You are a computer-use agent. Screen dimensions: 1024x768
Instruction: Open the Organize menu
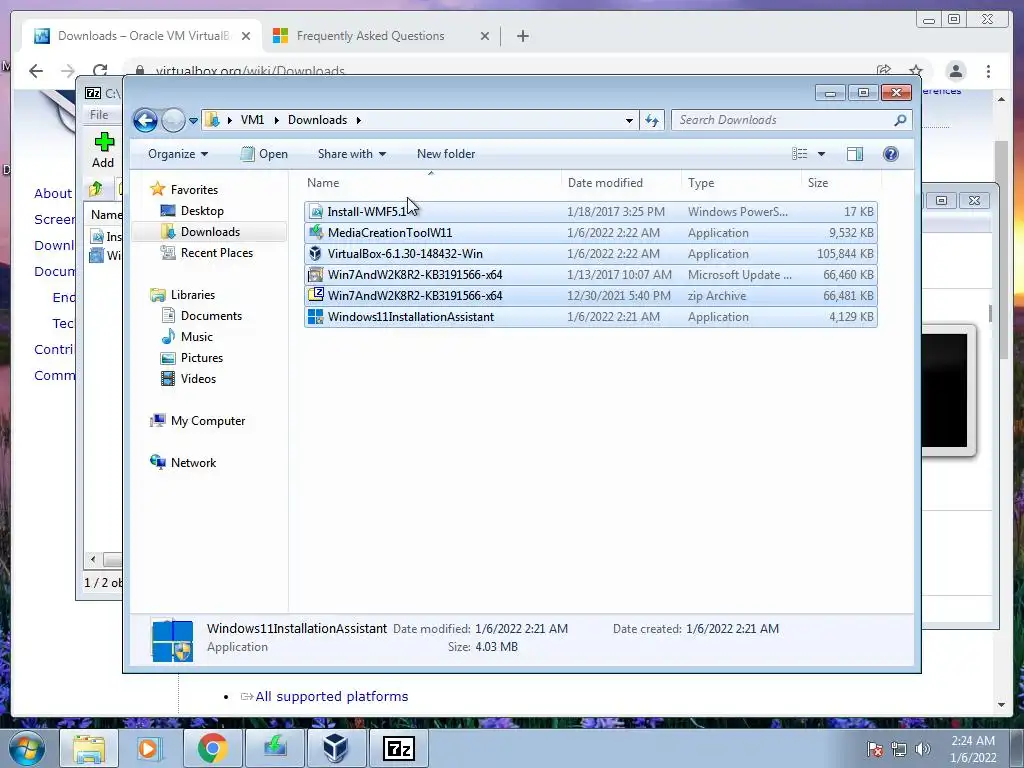(x=178, y=154)
